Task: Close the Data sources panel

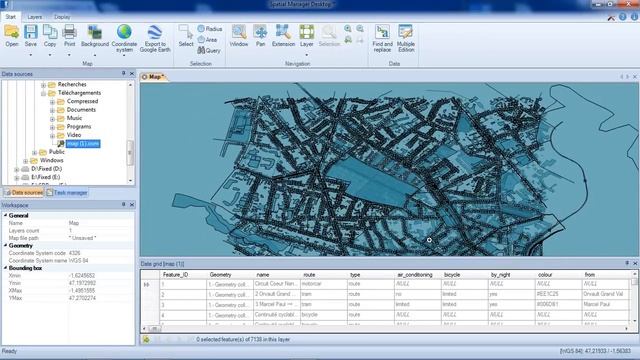Action: click(132, 73)
